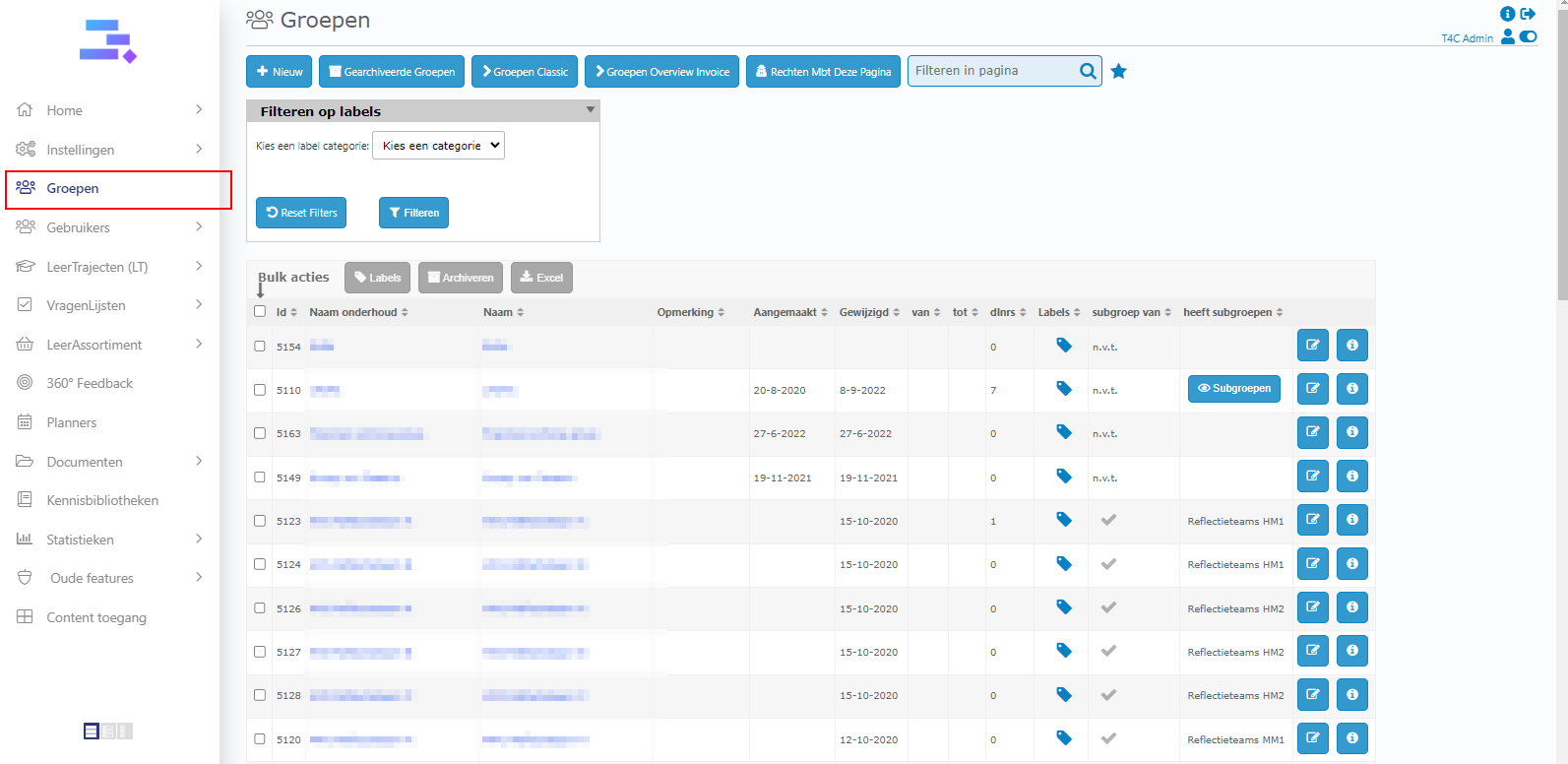Click the logout icon at top right
Screen dimensions: 1568x764
(1528, 14)
